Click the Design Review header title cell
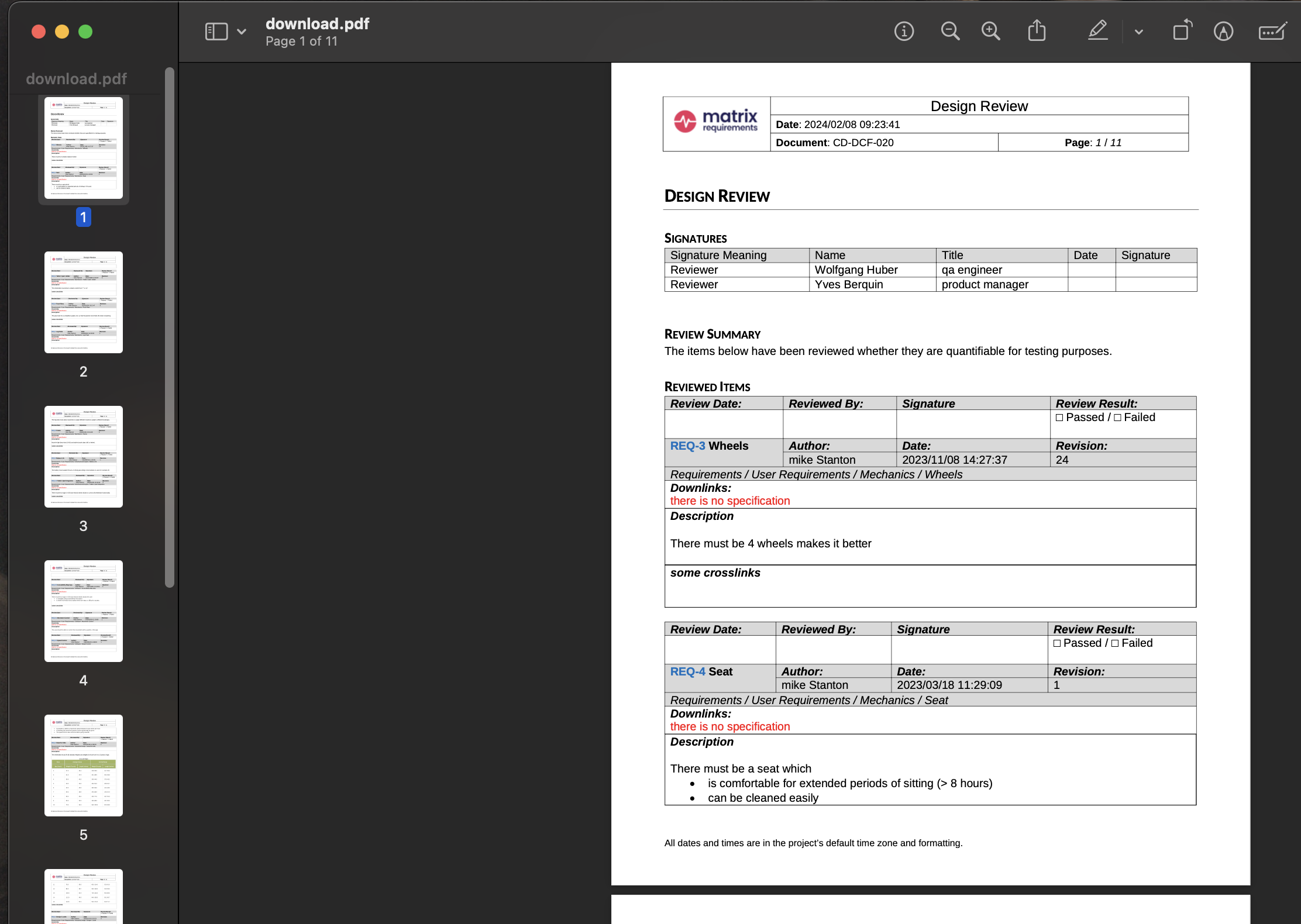 (979, 106)
